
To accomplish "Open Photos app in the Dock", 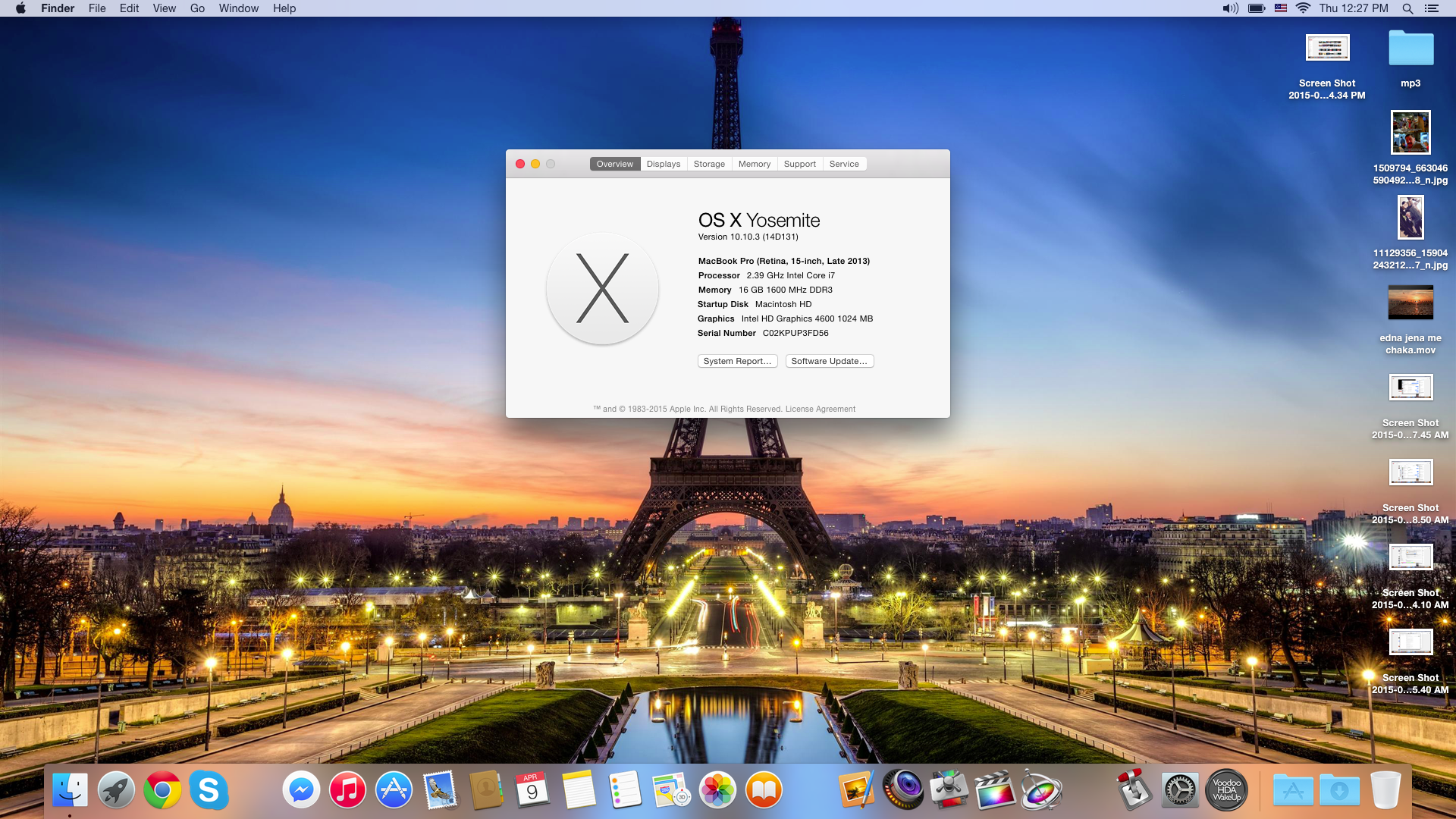I will (x=717, y=790).
